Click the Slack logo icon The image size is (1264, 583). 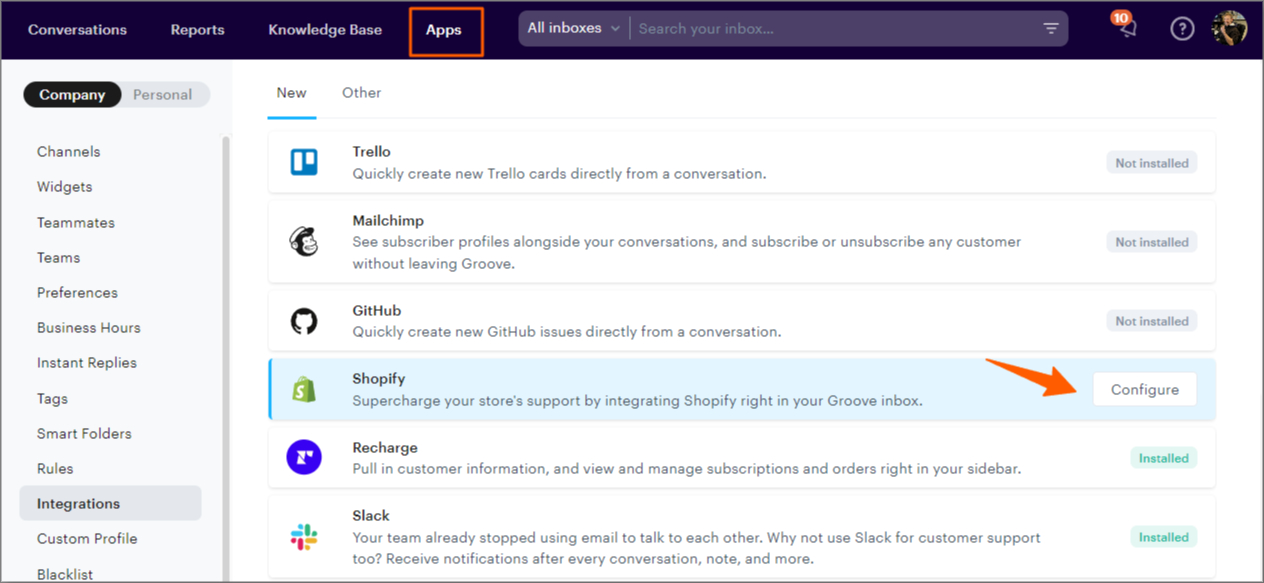[x=304, y=537]
